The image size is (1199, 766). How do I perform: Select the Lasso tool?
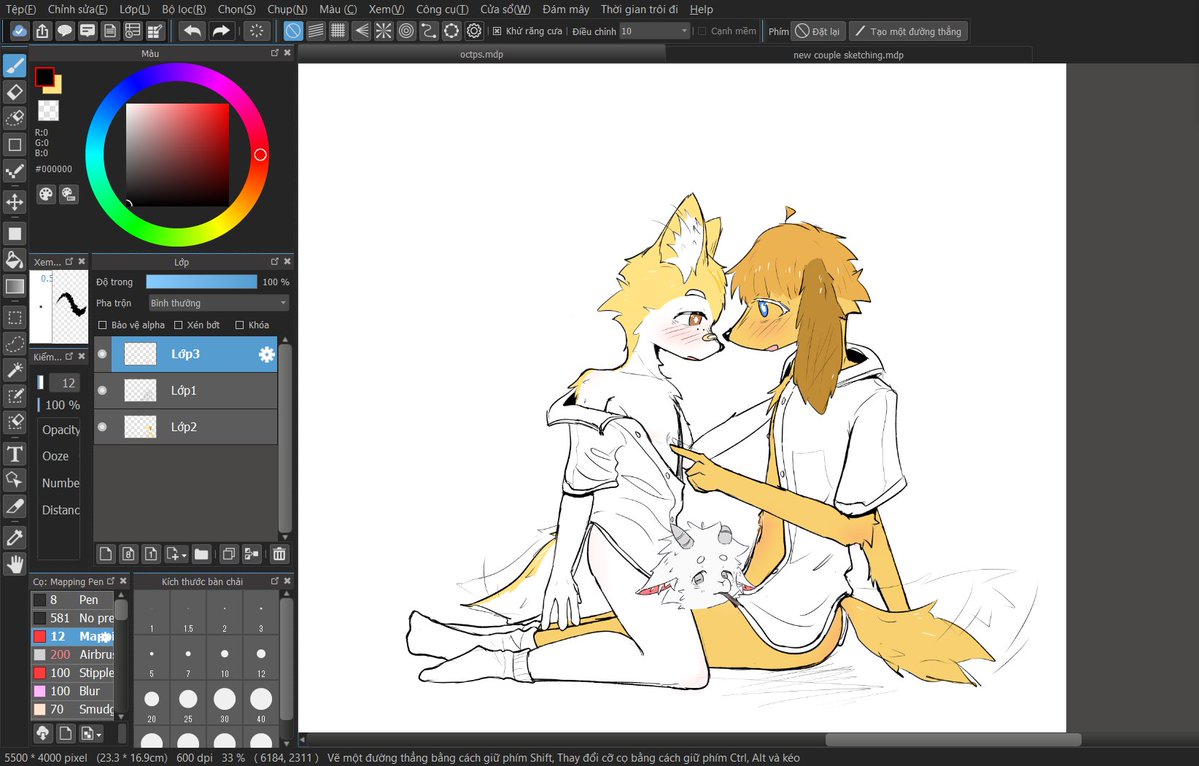[x=15, y=343]
